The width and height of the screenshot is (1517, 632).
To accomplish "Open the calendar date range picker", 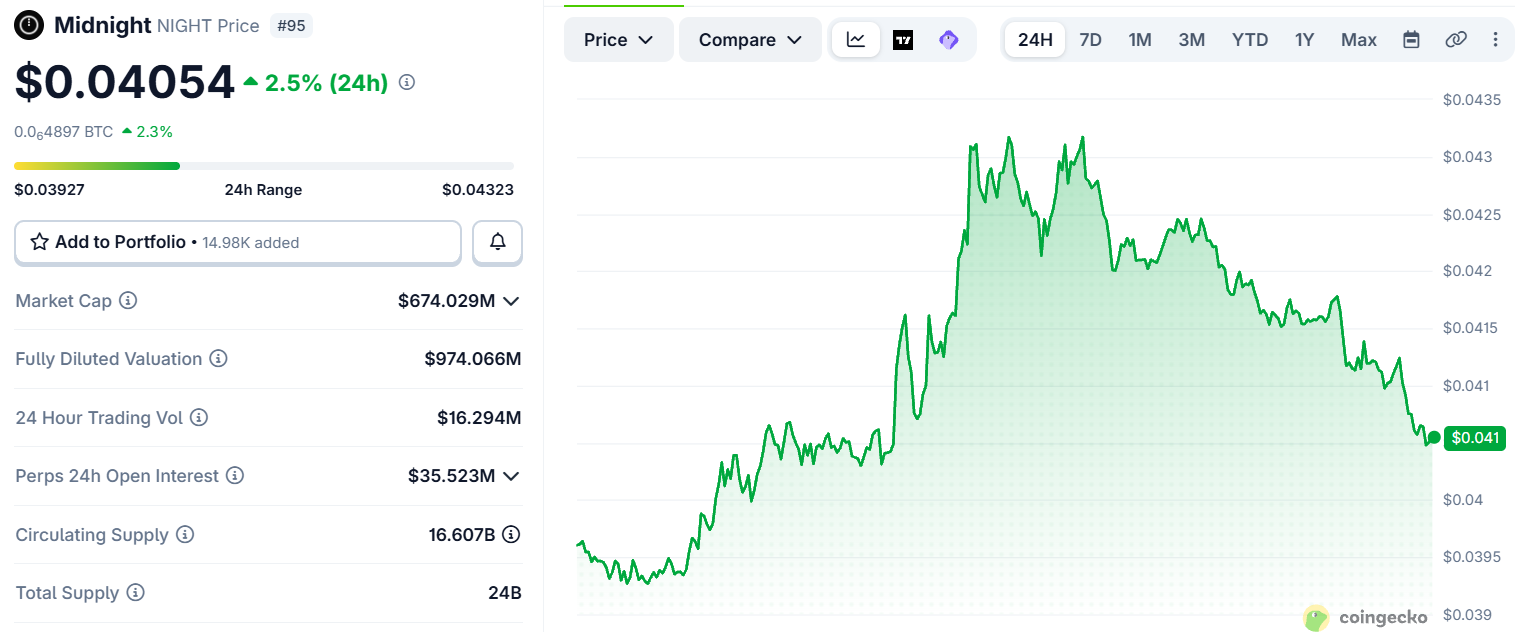I will 1411,40.
